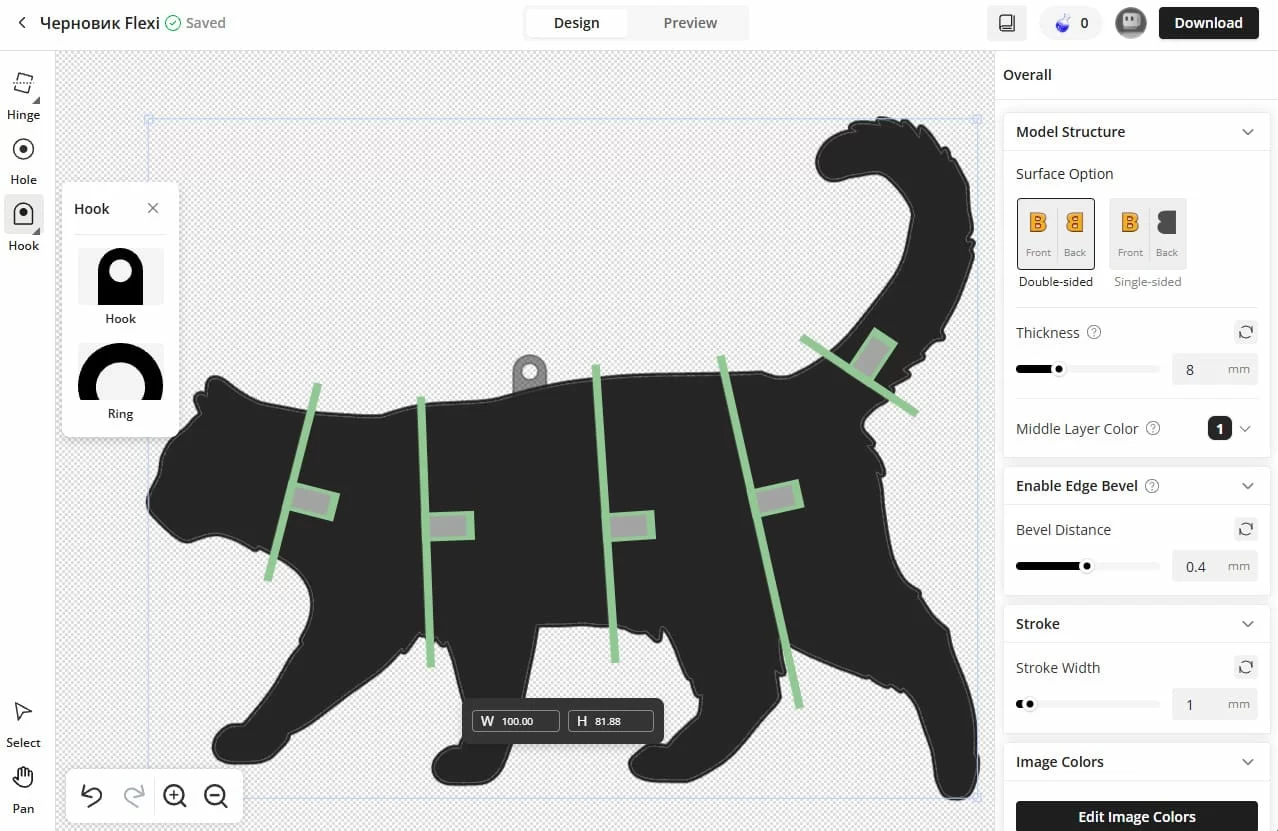Switch to the Preview tab
This screenshot has width=1278, height=831.
tap(690, 23)
